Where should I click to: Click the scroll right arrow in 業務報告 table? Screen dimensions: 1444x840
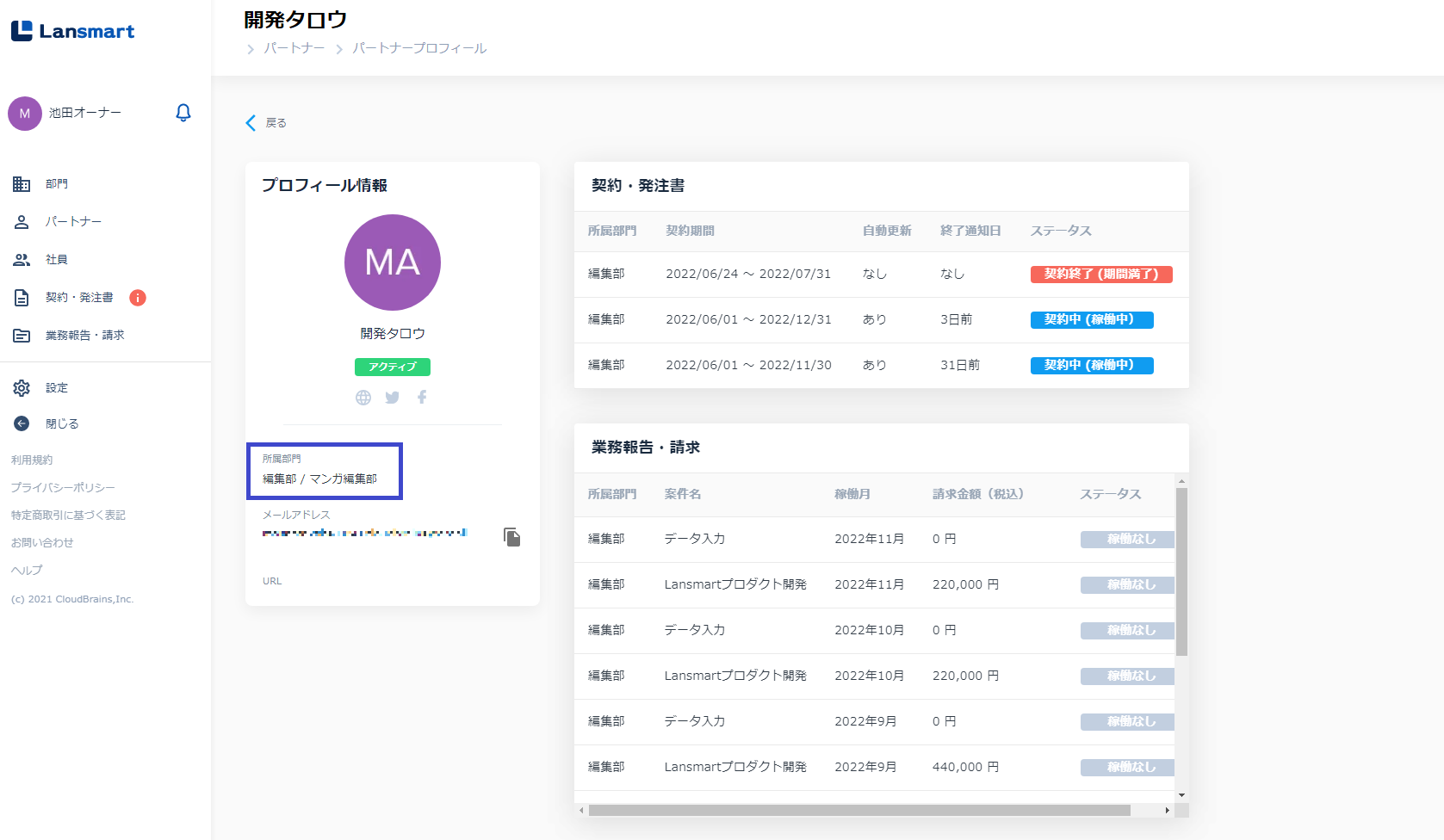[1167, 811]
